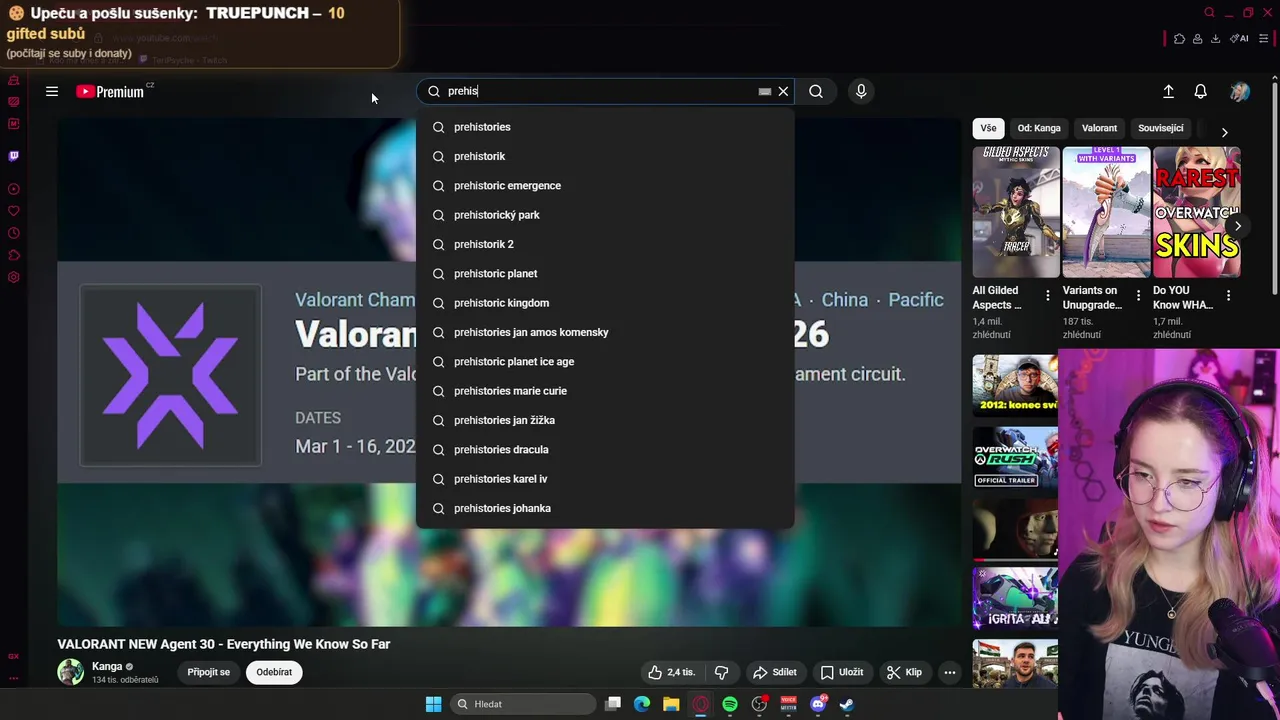This screenshot has width=1280, height=720.
Task: Select 'prehistoric kingdom' suggestion
Action: [605, 303]
